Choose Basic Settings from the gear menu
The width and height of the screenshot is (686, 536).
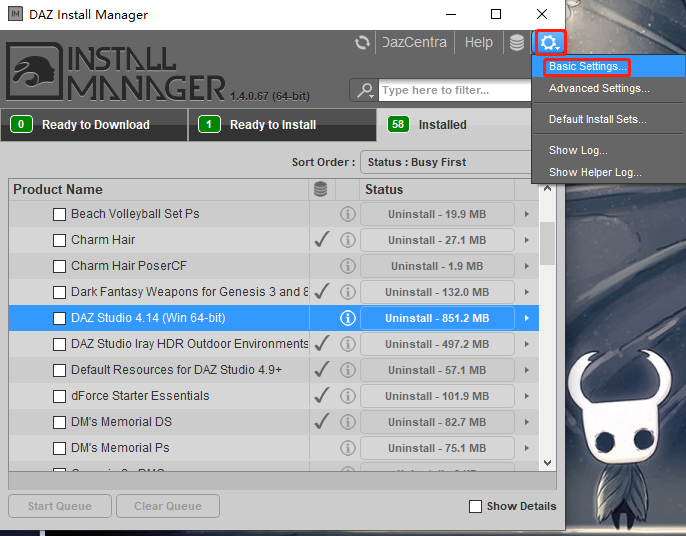pos(608,67)
